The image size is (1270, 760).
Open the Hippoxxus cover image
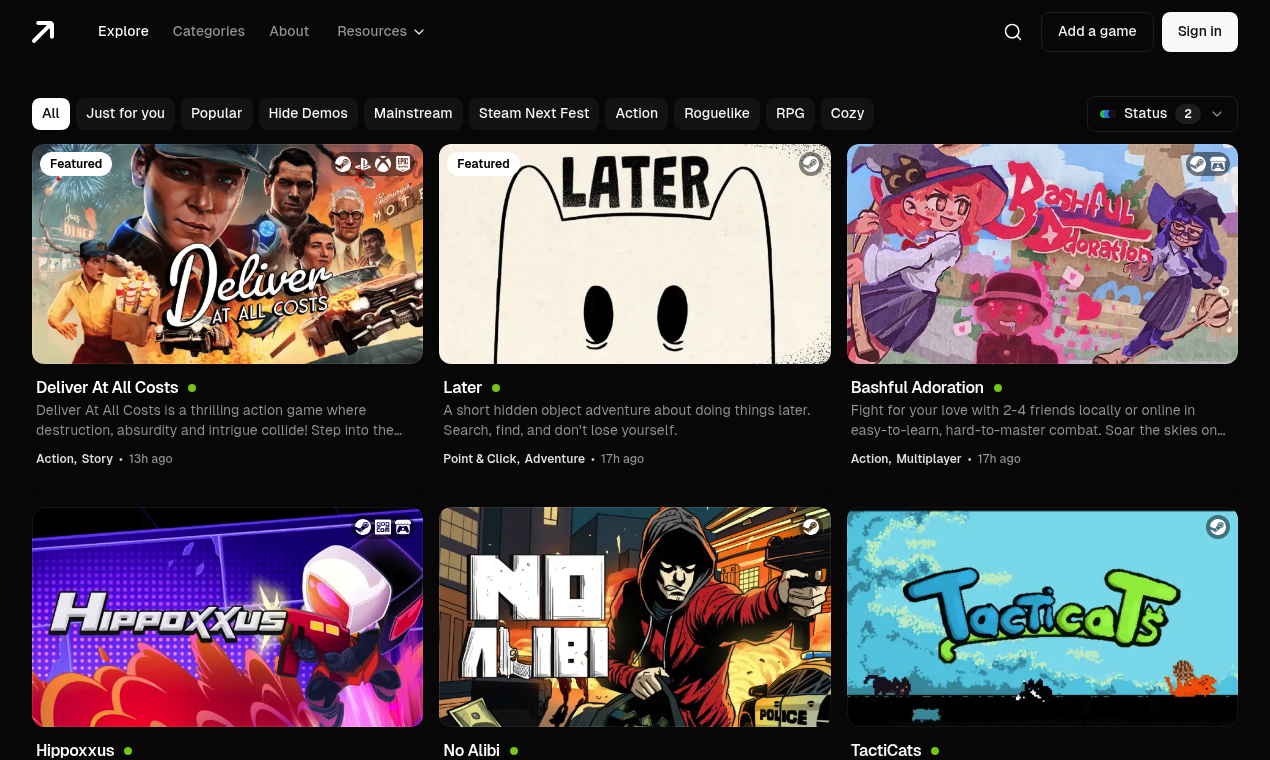click(227, 617)
